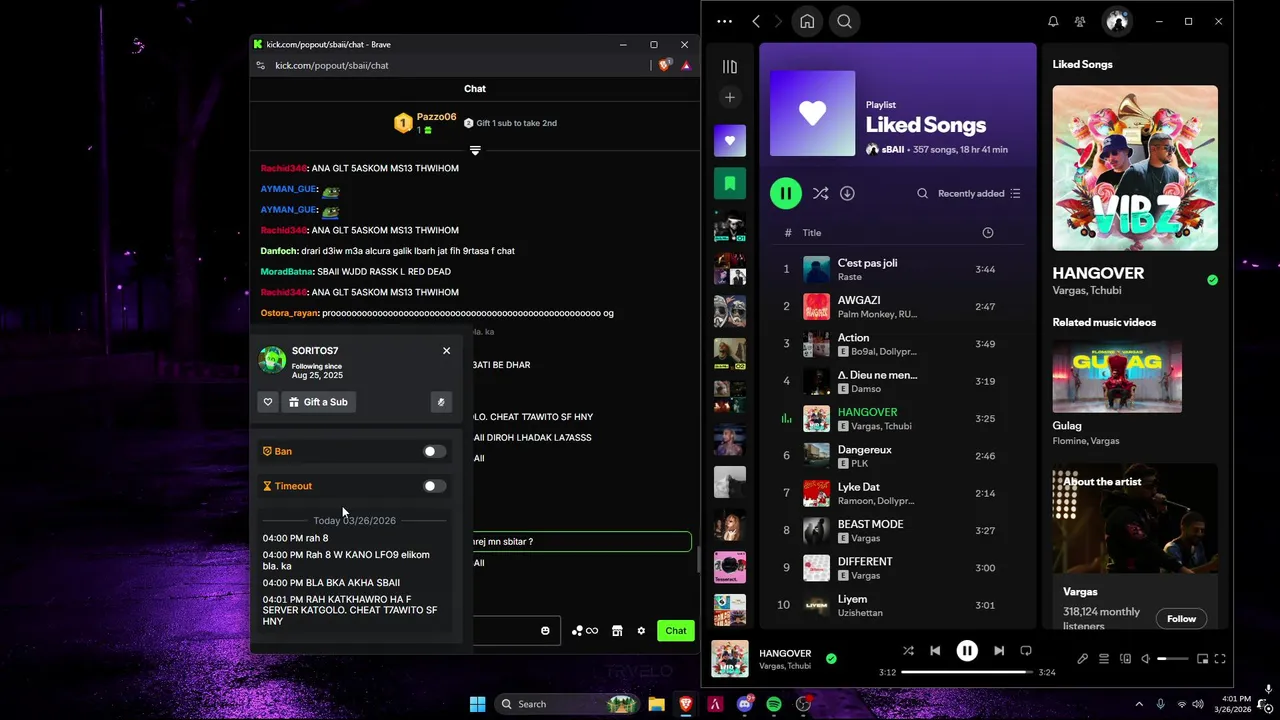Open the Spotify queue

tap(1104, 659)
